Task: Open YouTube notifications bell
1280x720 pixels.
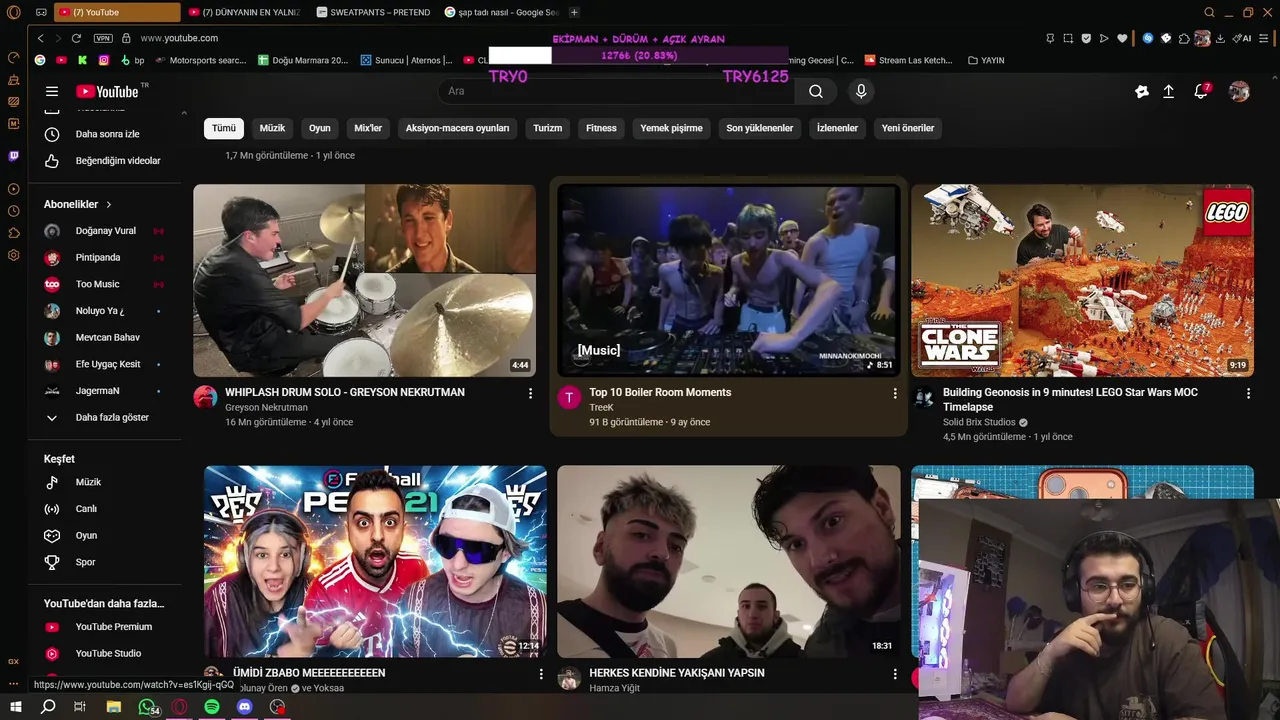Action: click(x=1202, y=91)
